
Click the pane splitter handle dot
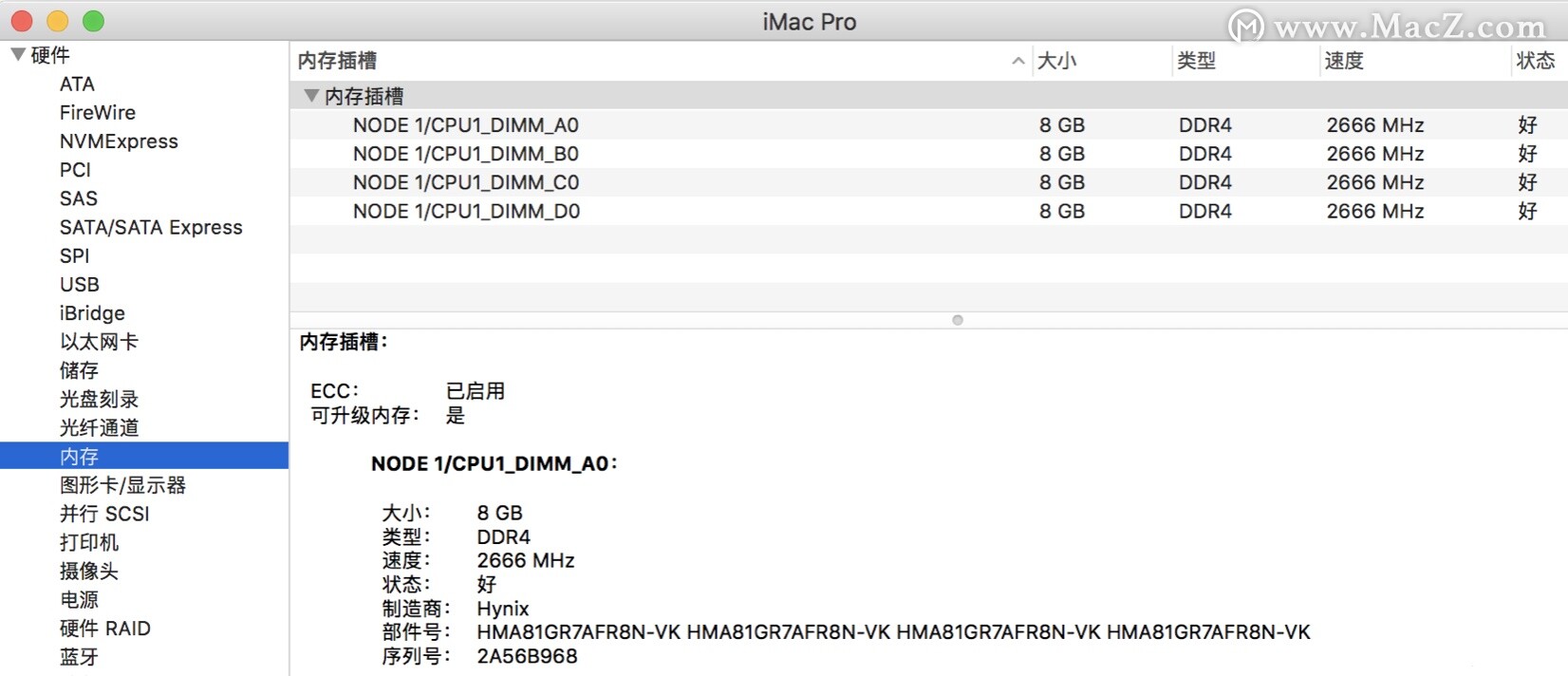coord(958,320)
